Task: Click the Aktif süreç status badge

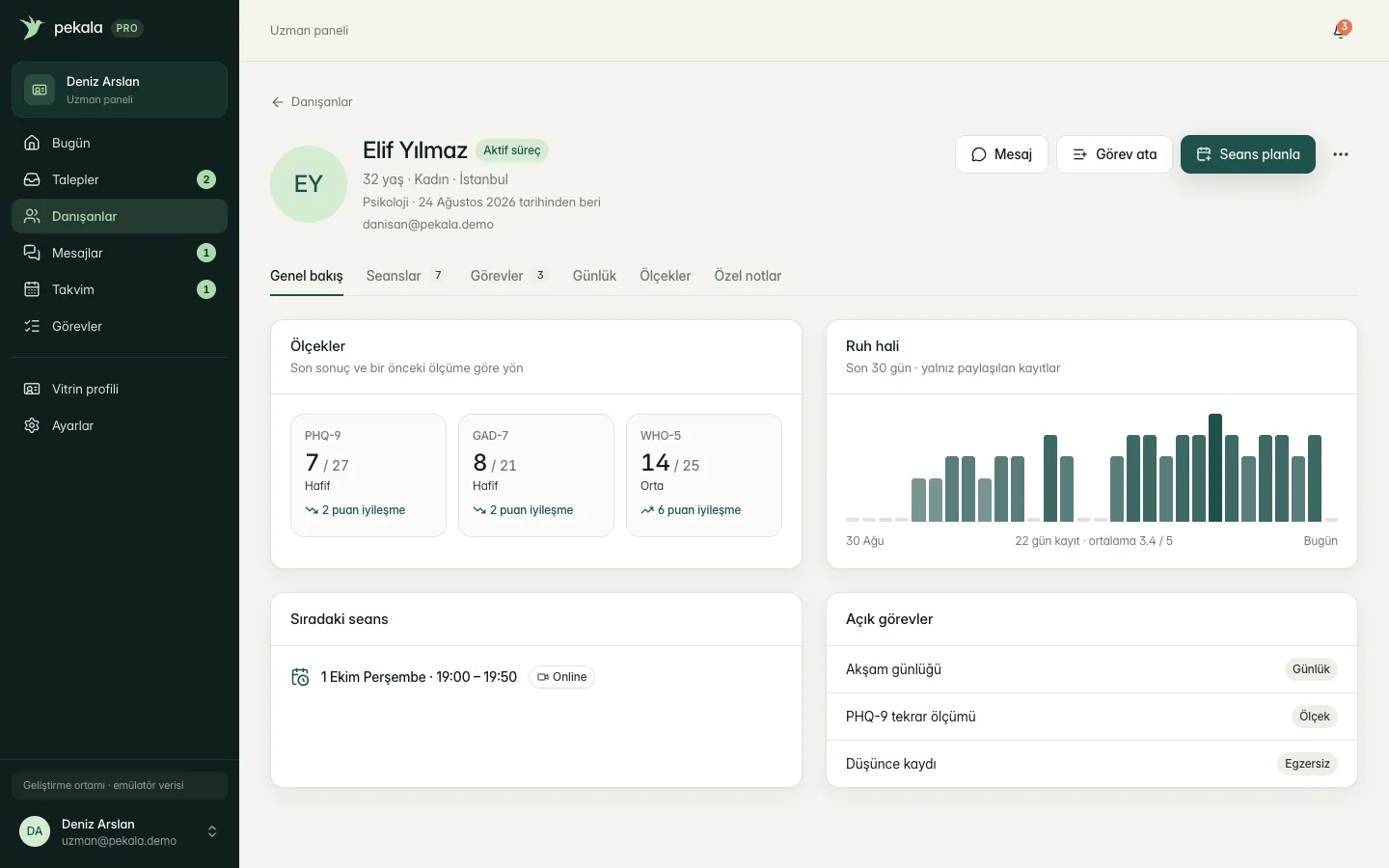Action: click(512, 150)
